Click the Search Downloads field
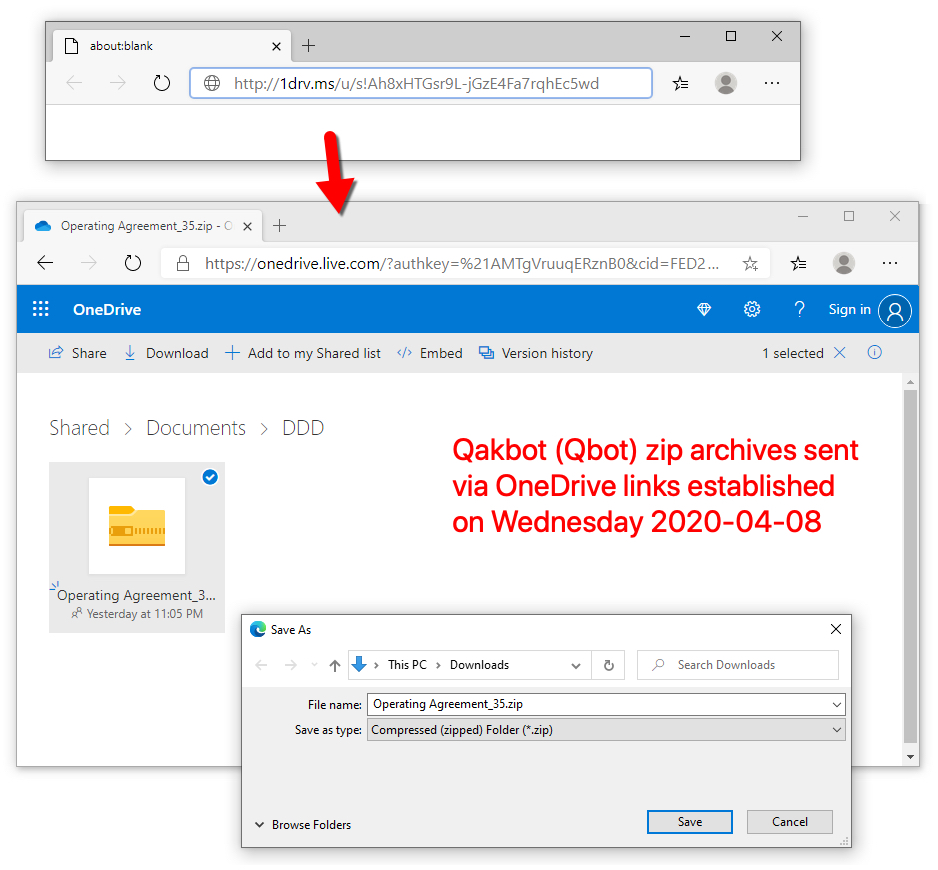Viewport: 938px width, 870px height. click(x=738, y=665)
